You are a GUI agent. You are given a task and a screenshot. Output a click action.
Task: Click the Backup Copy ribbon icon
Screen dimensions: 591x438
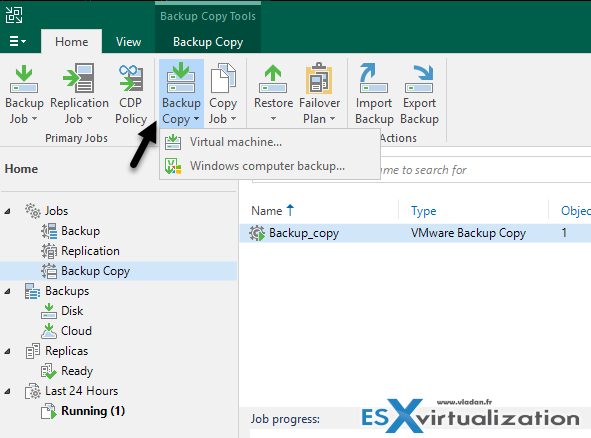click(x=181, y=78)
